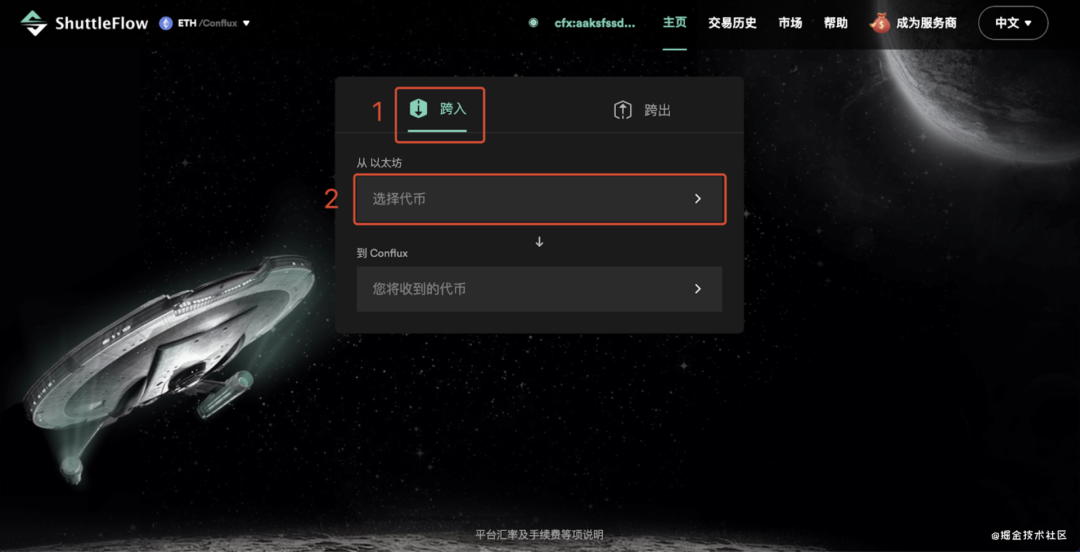Click the down arrow between chains
The width and height of the screenshot is (1080, 552).
539,242
